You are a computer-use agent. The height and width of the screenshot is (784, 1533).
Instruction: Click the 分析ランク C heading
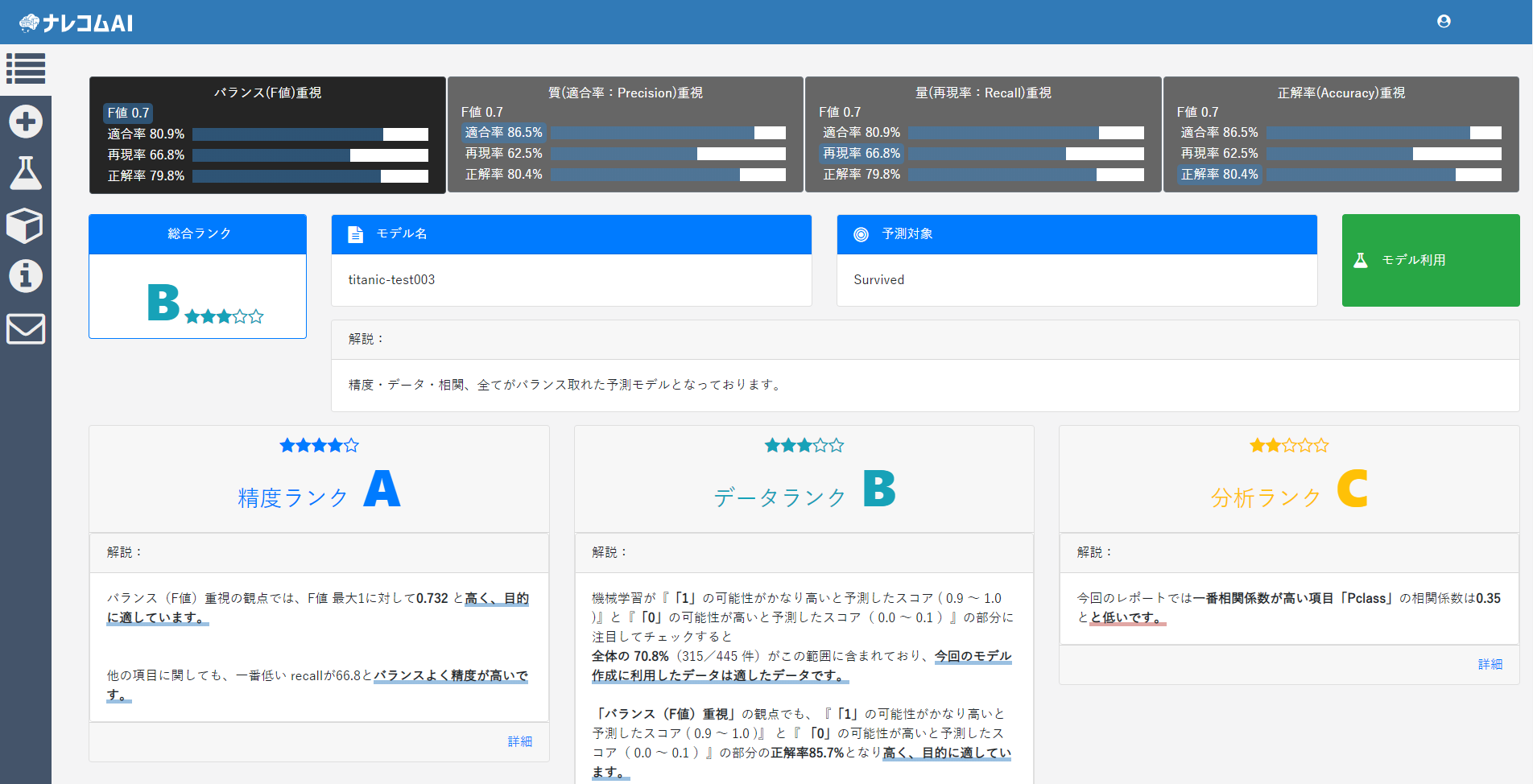(x=1289, y=491)
